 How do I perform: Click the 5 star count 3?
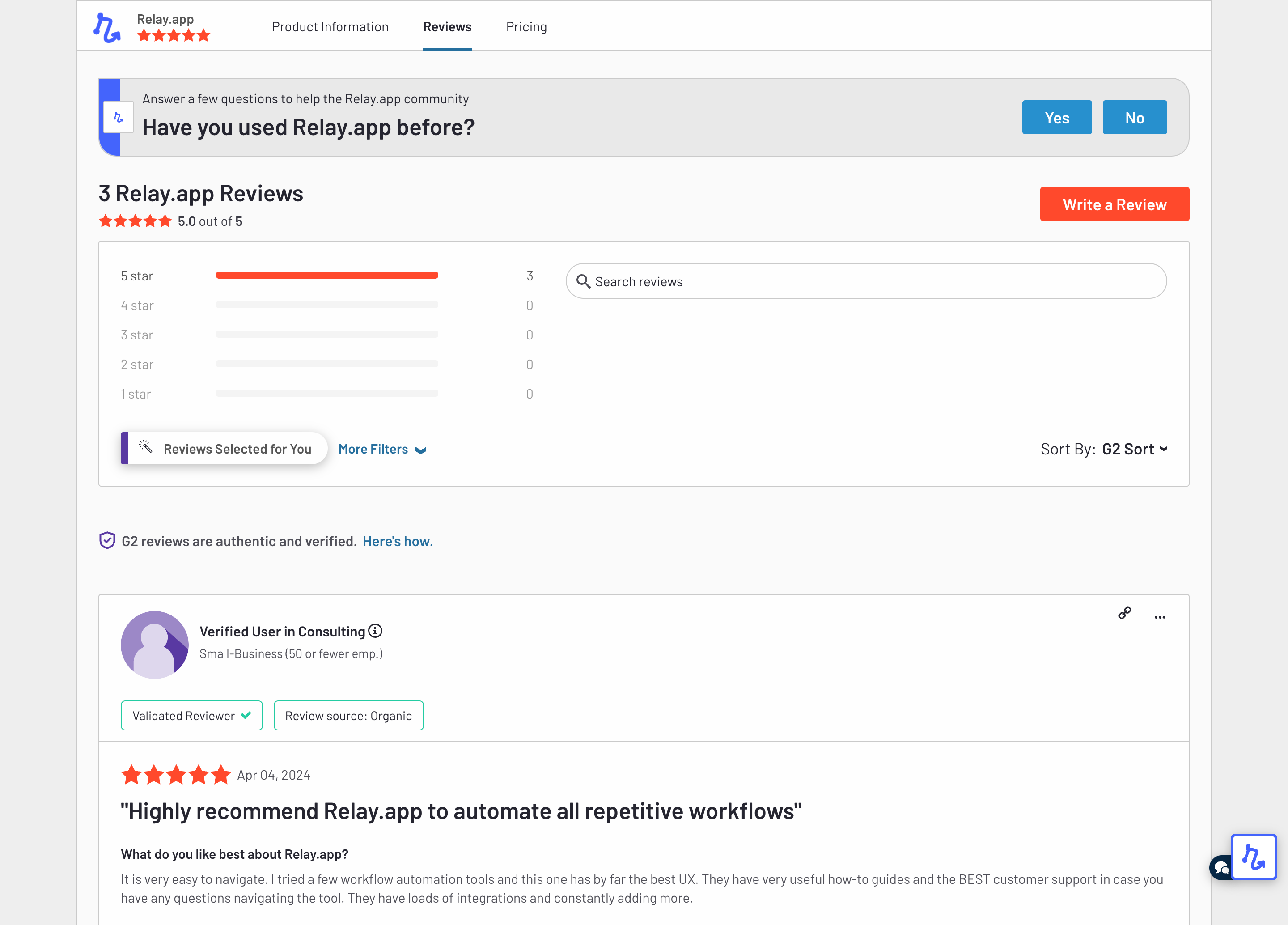coord(529,276)
